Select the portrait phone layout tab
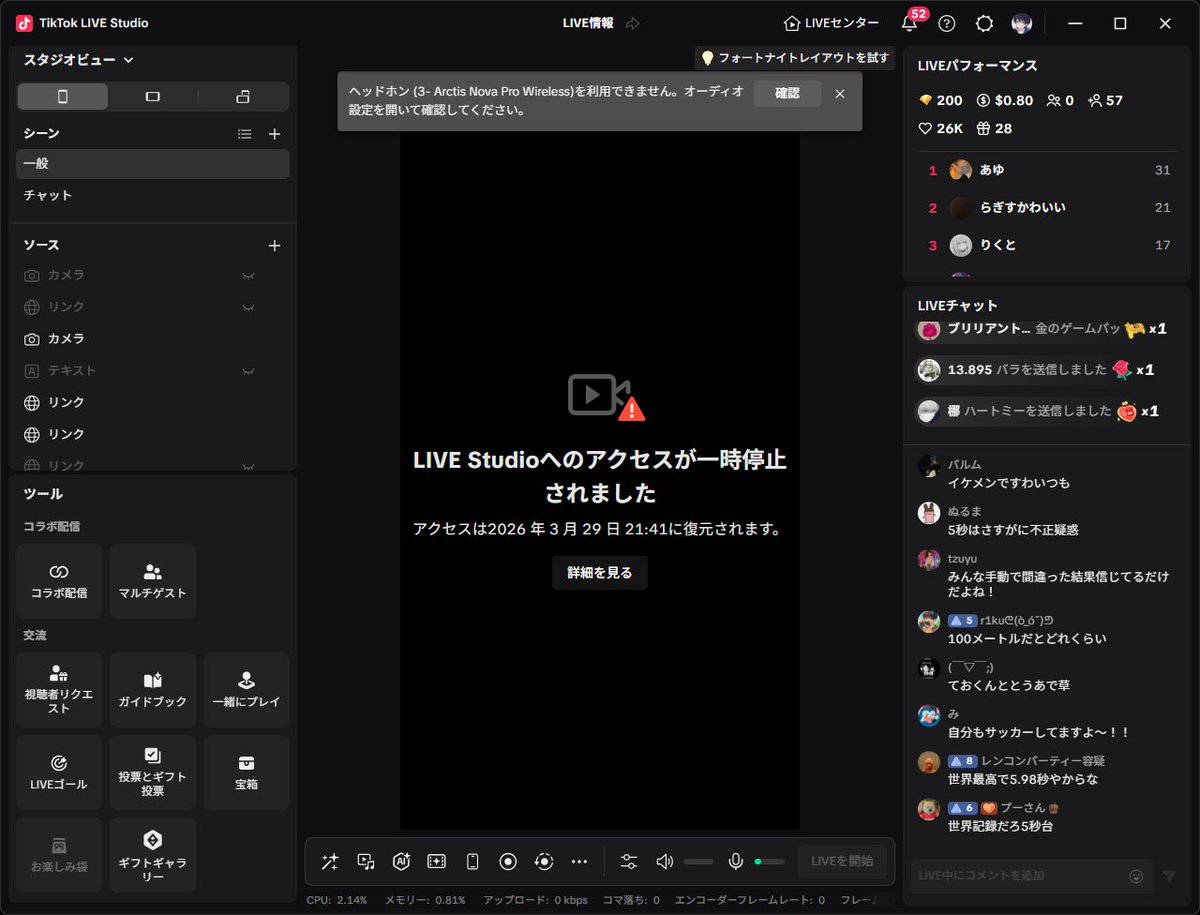Screen dimensions: 1200x915 pyautogui.click(x=63, y=96)
